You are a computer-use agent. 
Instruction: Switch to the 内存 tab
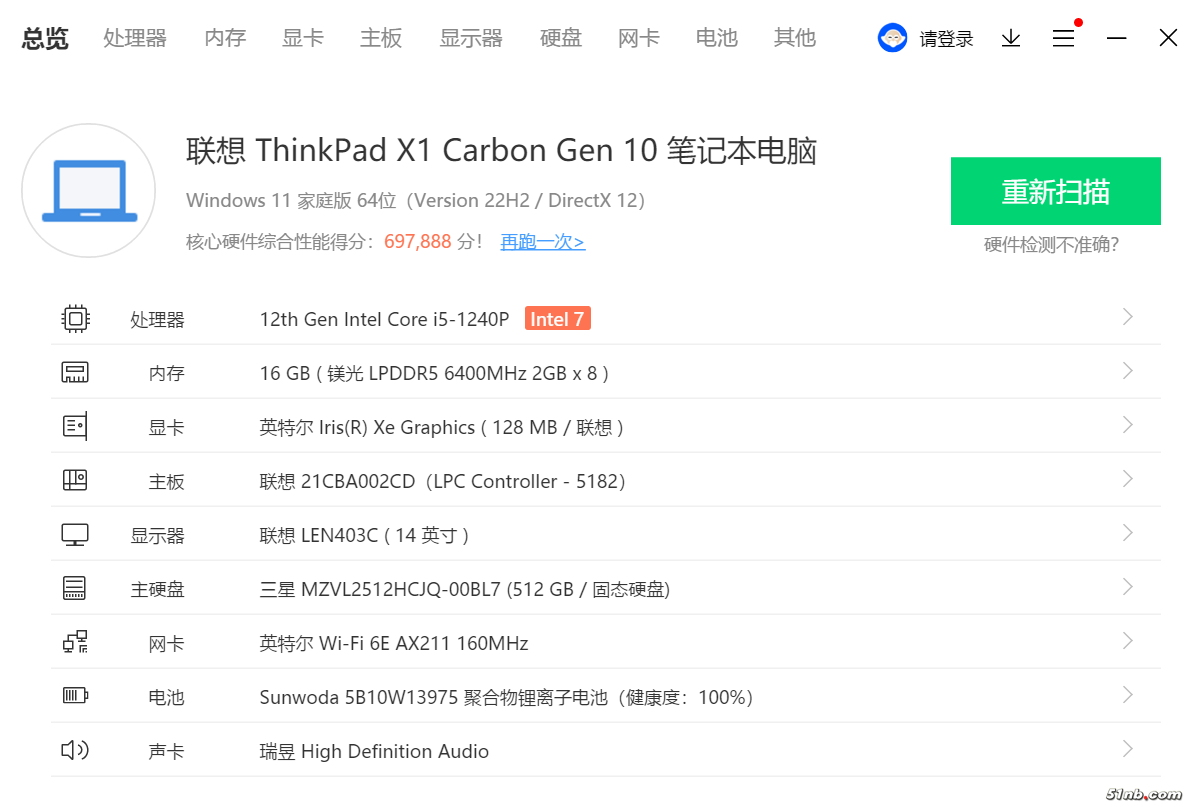(x=225, y=38)
